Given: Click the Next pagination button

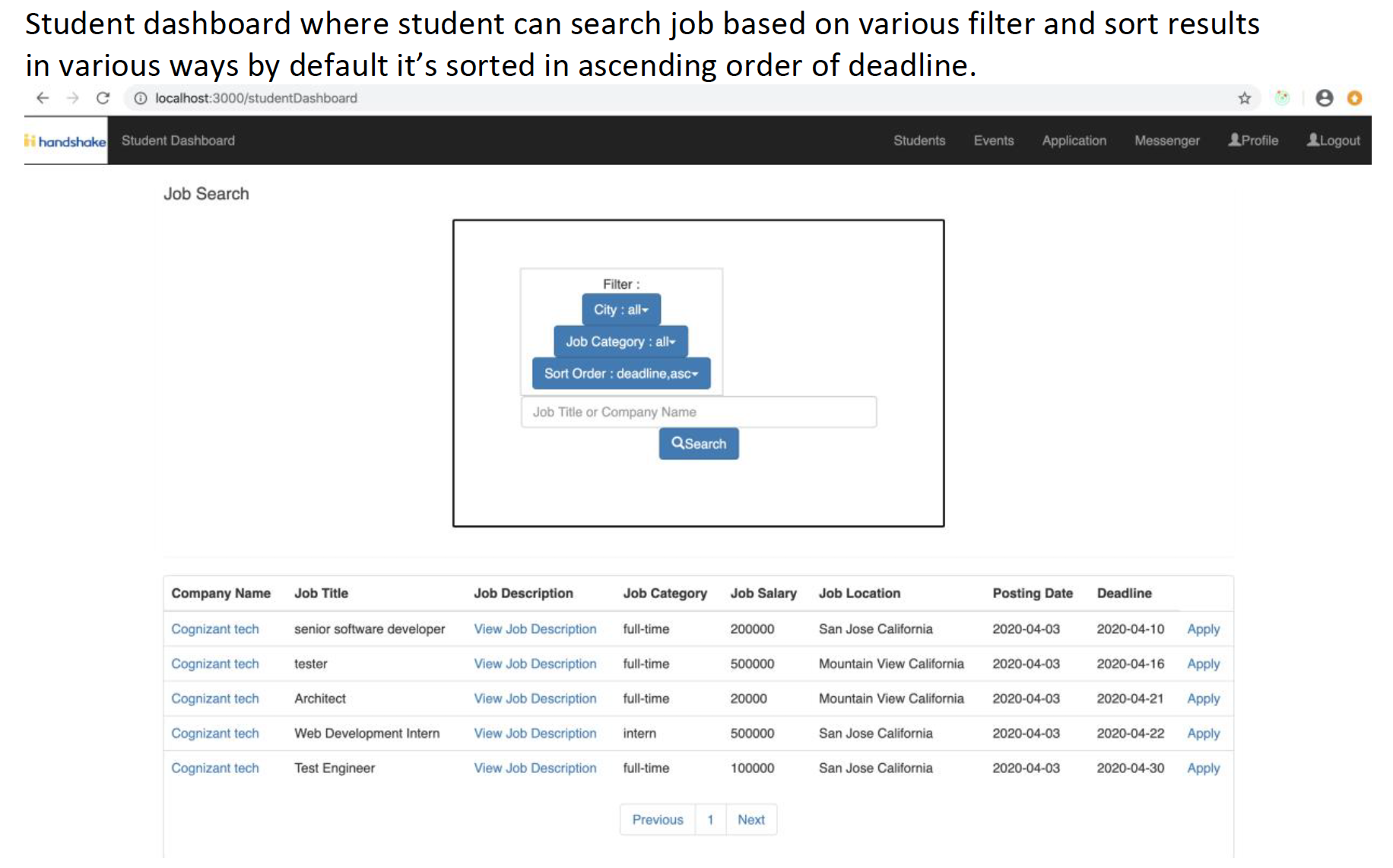Looking at the screenshot, I should pyautogui.click(x=751, y=819).
